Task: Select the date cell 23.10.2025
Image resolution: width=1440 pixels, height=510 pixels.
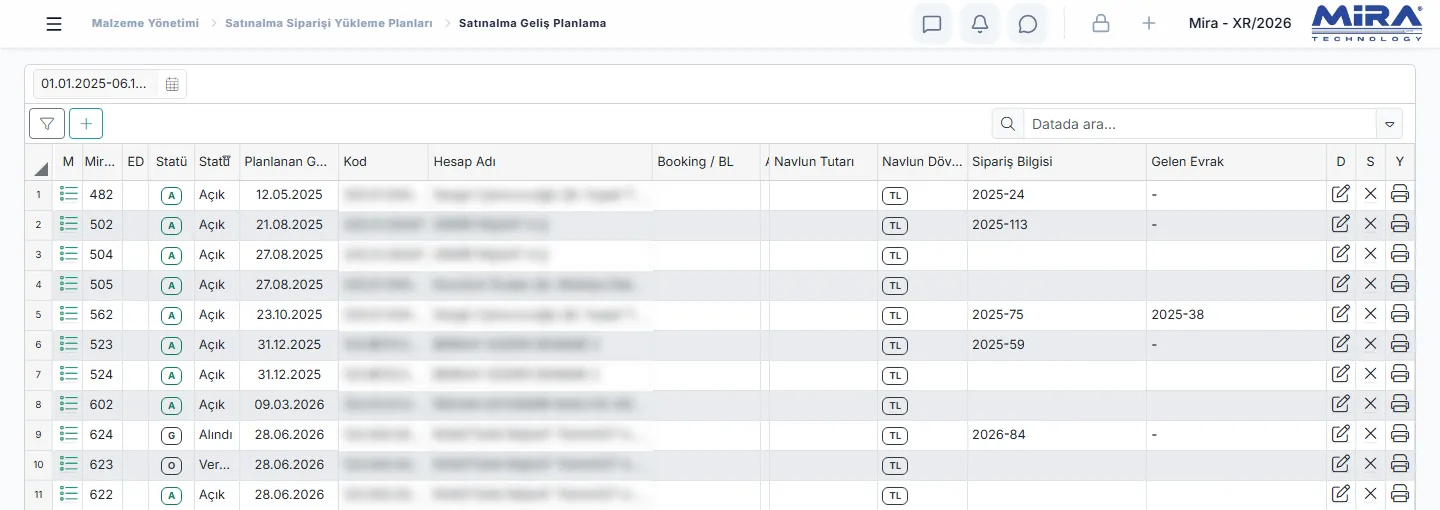Action: click(x=289, y=315)
